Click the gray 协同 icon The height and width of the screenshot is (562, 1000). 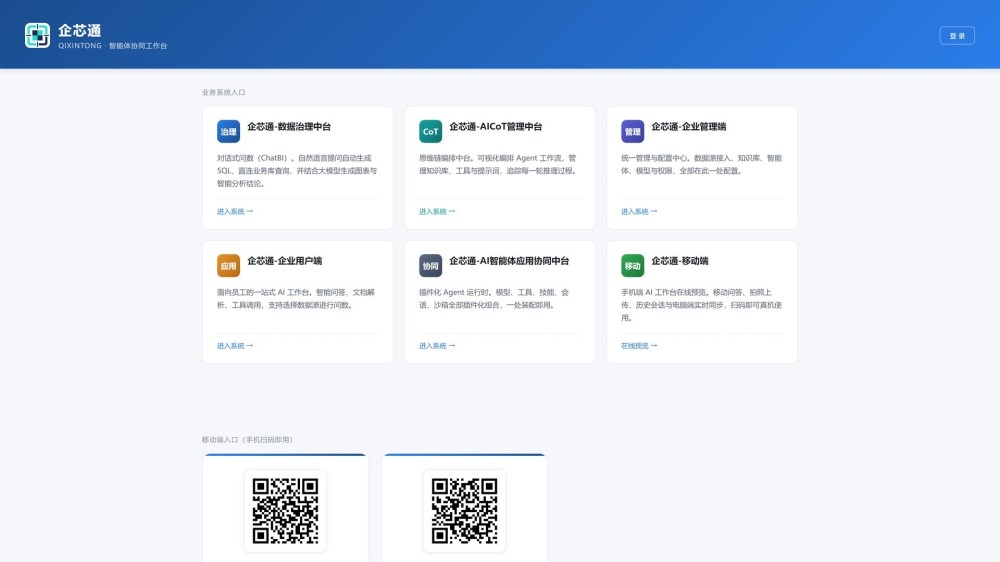pyautogui.click(x=430, y=265)
